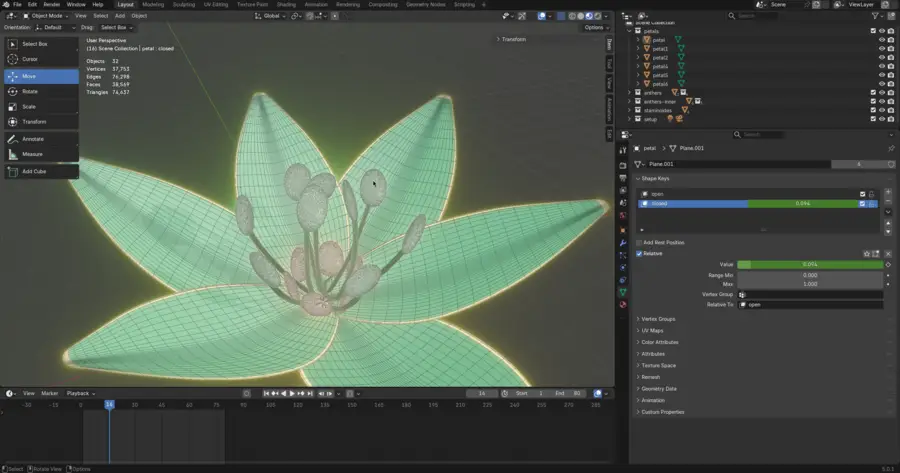Viewport: 900px width, 473px height.
Task: Toggle X-ray view in viewport header
Action: point(561,16)
